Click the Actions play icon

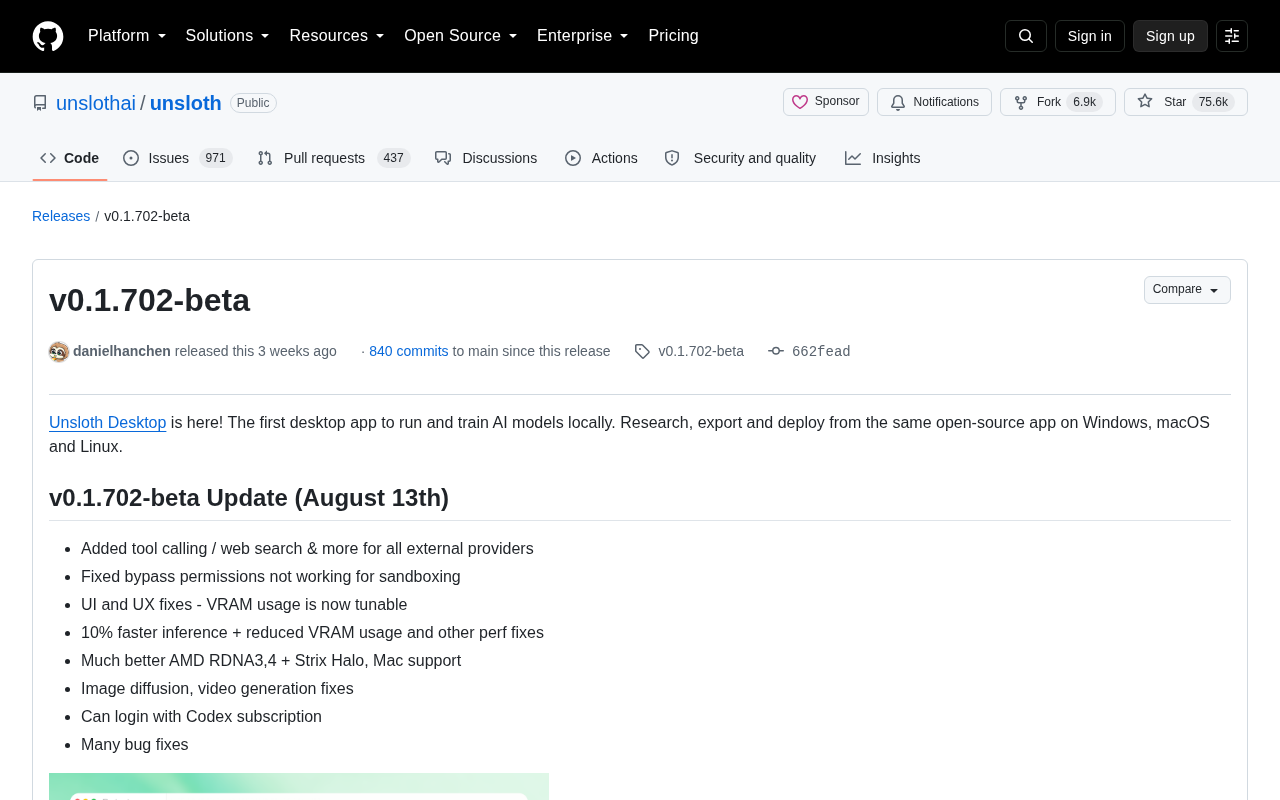(573, 158)
